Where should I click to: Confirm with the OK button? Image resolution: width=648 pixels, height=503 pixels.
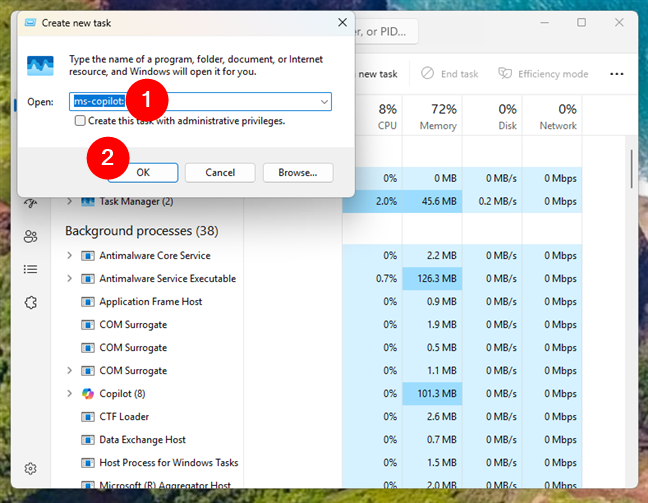point(143,172)
